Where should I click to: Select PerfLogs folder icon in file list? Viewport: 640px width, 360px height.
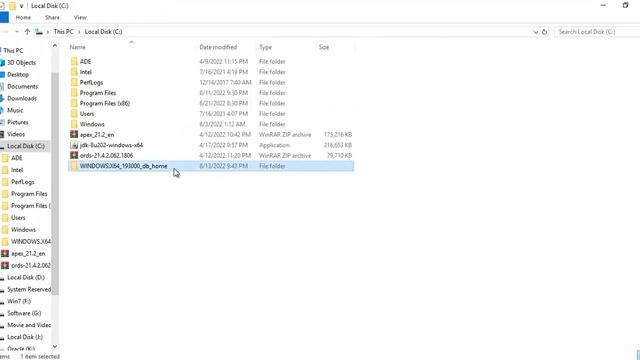click(x=74, y=82)
